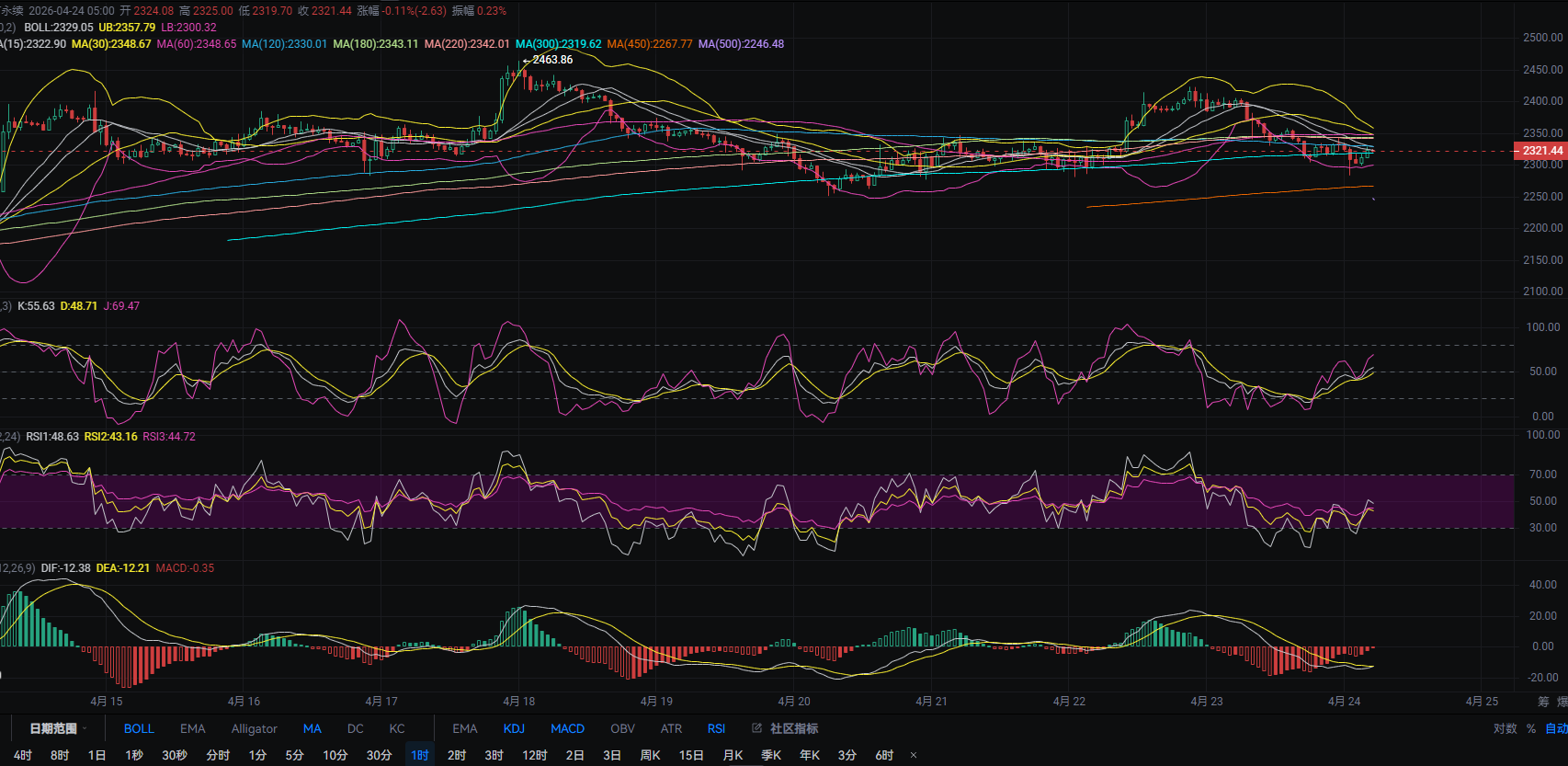Choose the 月K monthly interval

click(x=733, y=755)
